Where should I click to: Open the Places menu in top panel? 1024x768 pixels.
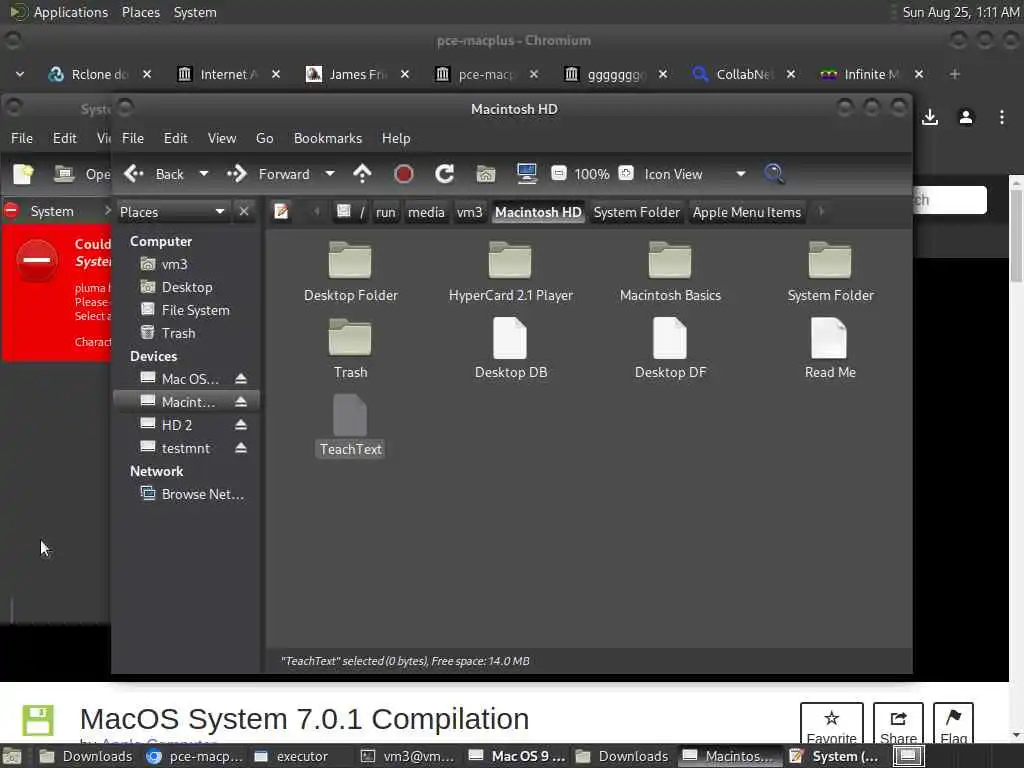pyautogui.click(x=141, y=12)
